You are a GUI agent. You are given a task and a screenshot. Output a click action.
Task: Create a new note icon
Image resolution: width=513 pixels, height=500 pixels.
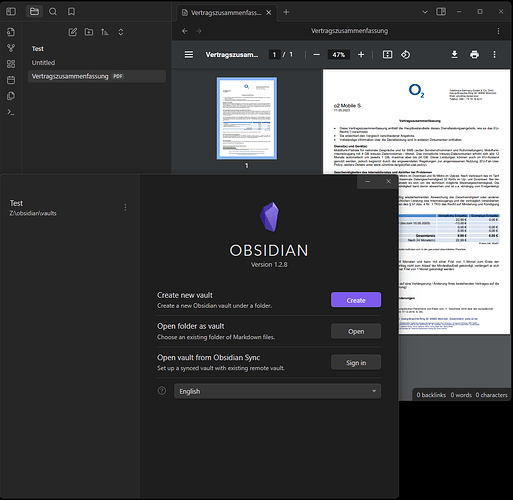click(73, 32)
